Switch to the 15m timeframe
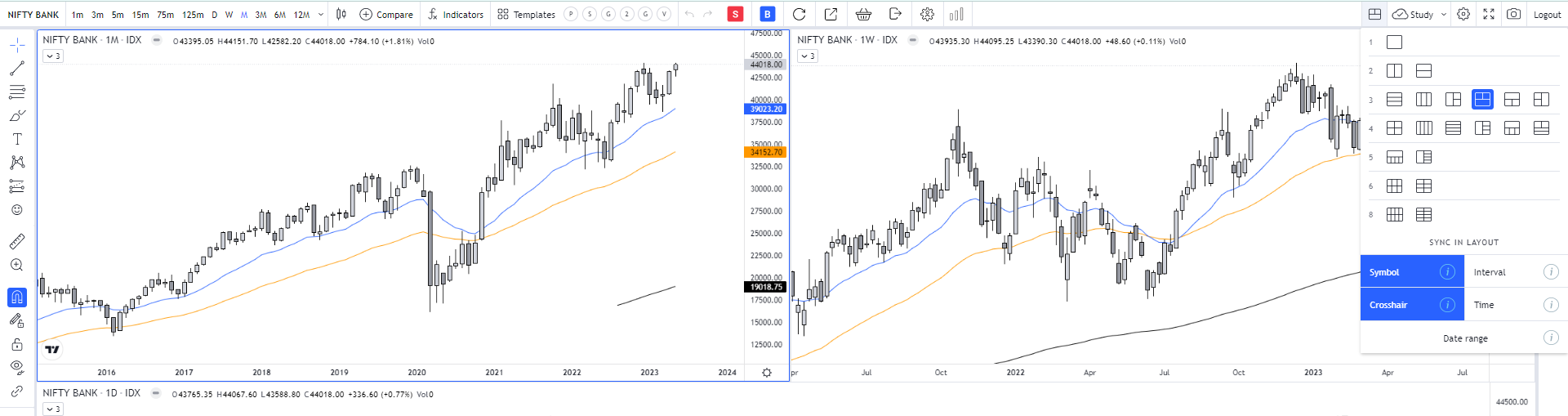The image size is (1568, 416). point(140,15)
